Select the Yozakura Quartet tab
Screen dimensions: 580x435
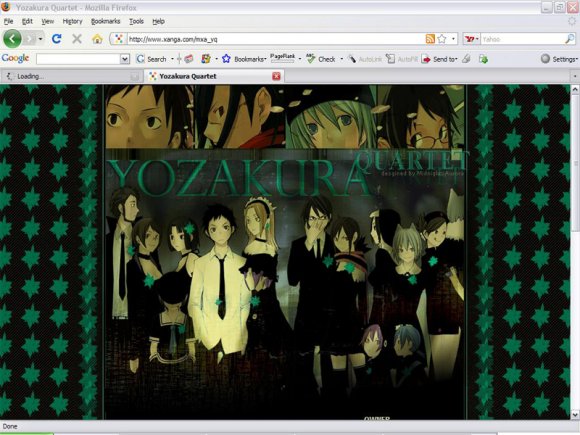214,77
